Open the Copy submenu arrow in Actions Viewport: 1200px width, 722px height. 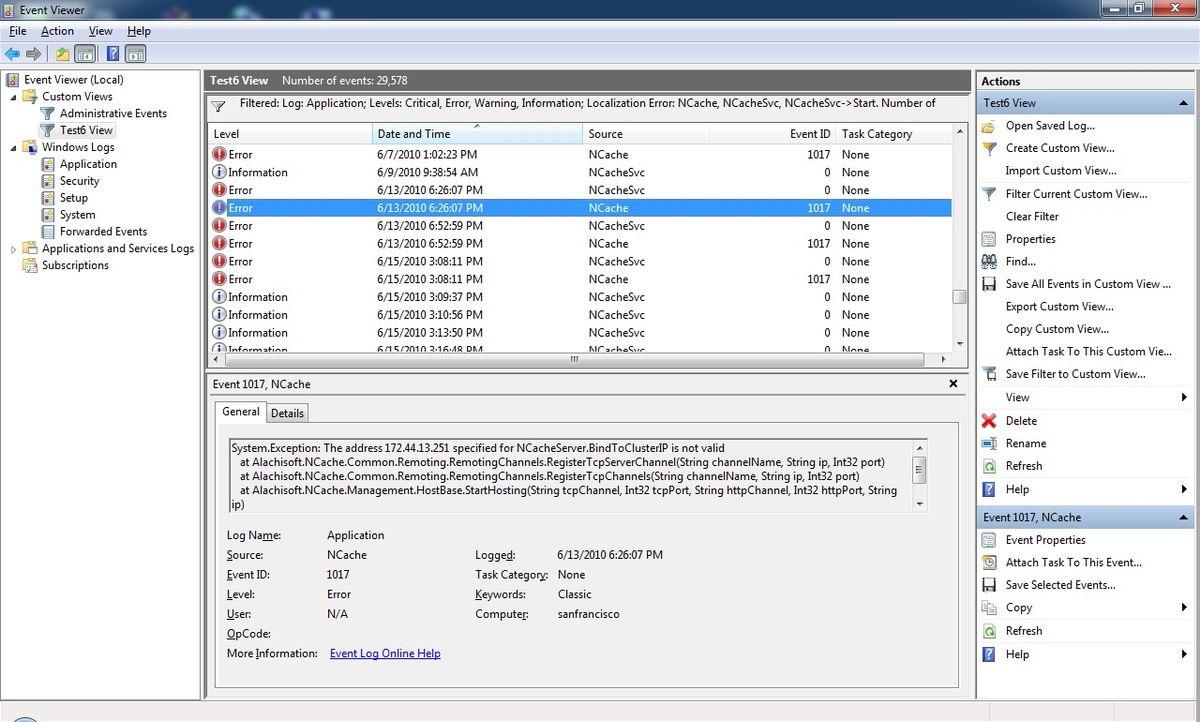[x=1184, y=608]
